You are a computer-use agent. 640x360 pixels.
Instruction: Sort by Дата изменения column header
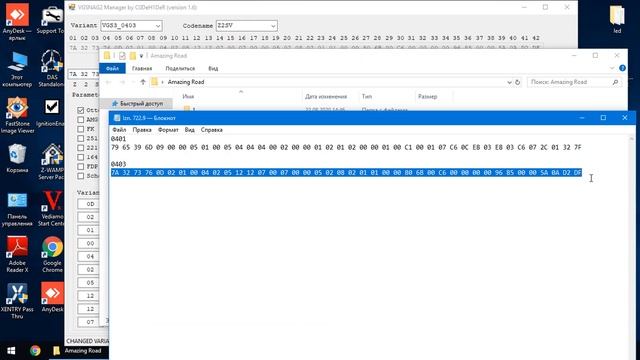(x=326, y=97)
